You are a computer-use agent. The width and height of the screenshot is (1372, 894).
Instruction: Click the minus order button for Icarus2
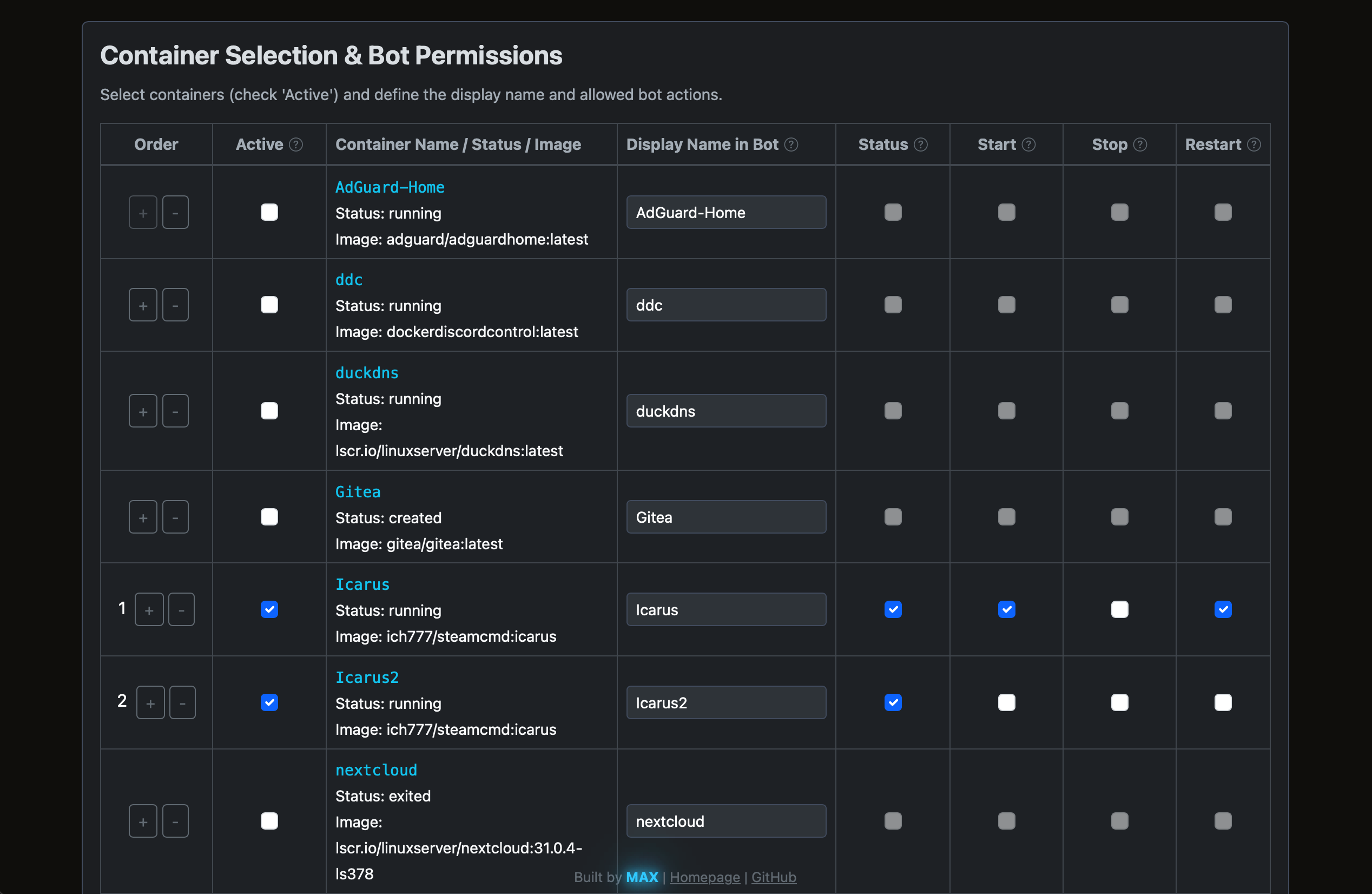(x=183, y=702)
